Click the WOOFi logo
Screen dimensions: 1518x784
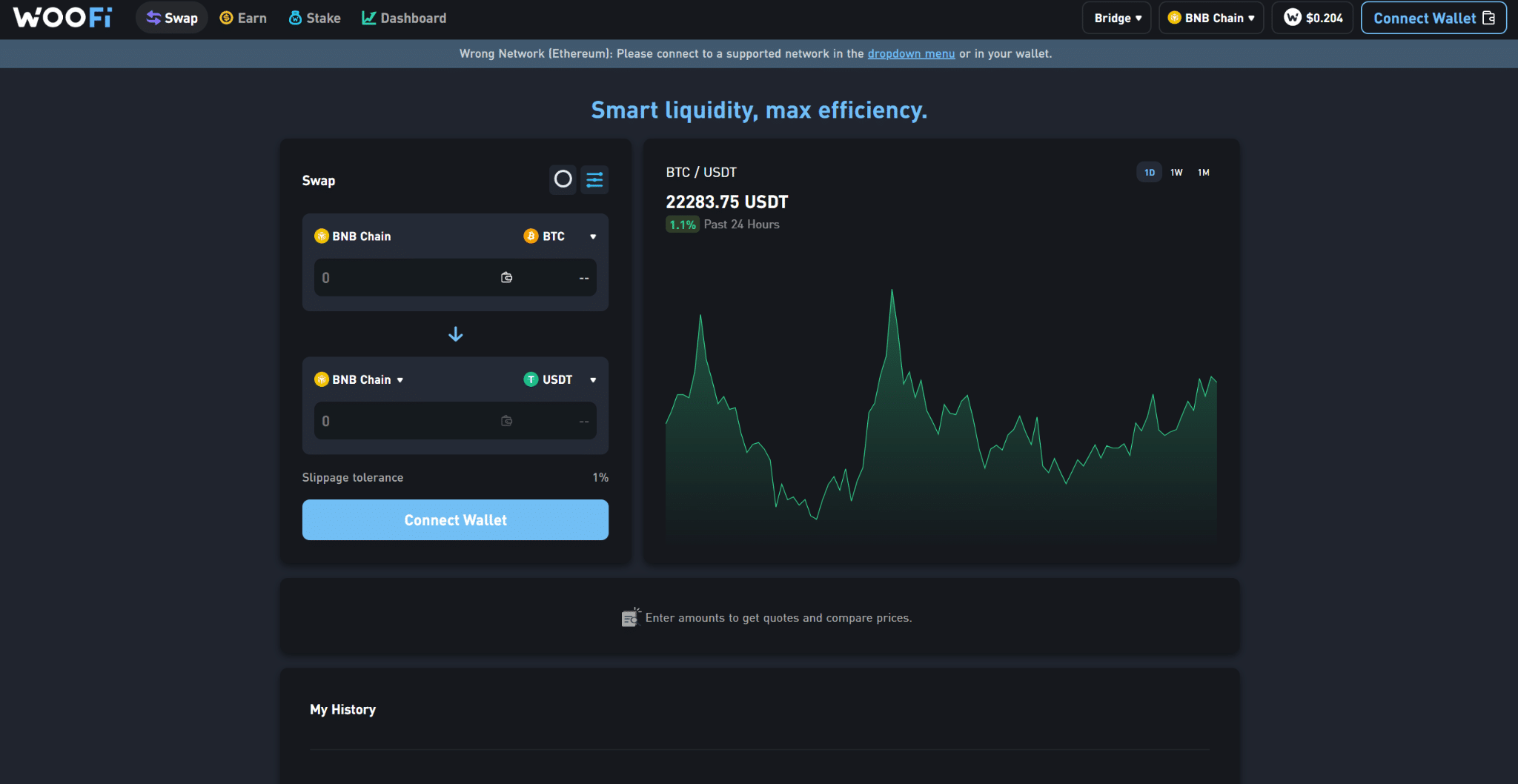(62, 18)
